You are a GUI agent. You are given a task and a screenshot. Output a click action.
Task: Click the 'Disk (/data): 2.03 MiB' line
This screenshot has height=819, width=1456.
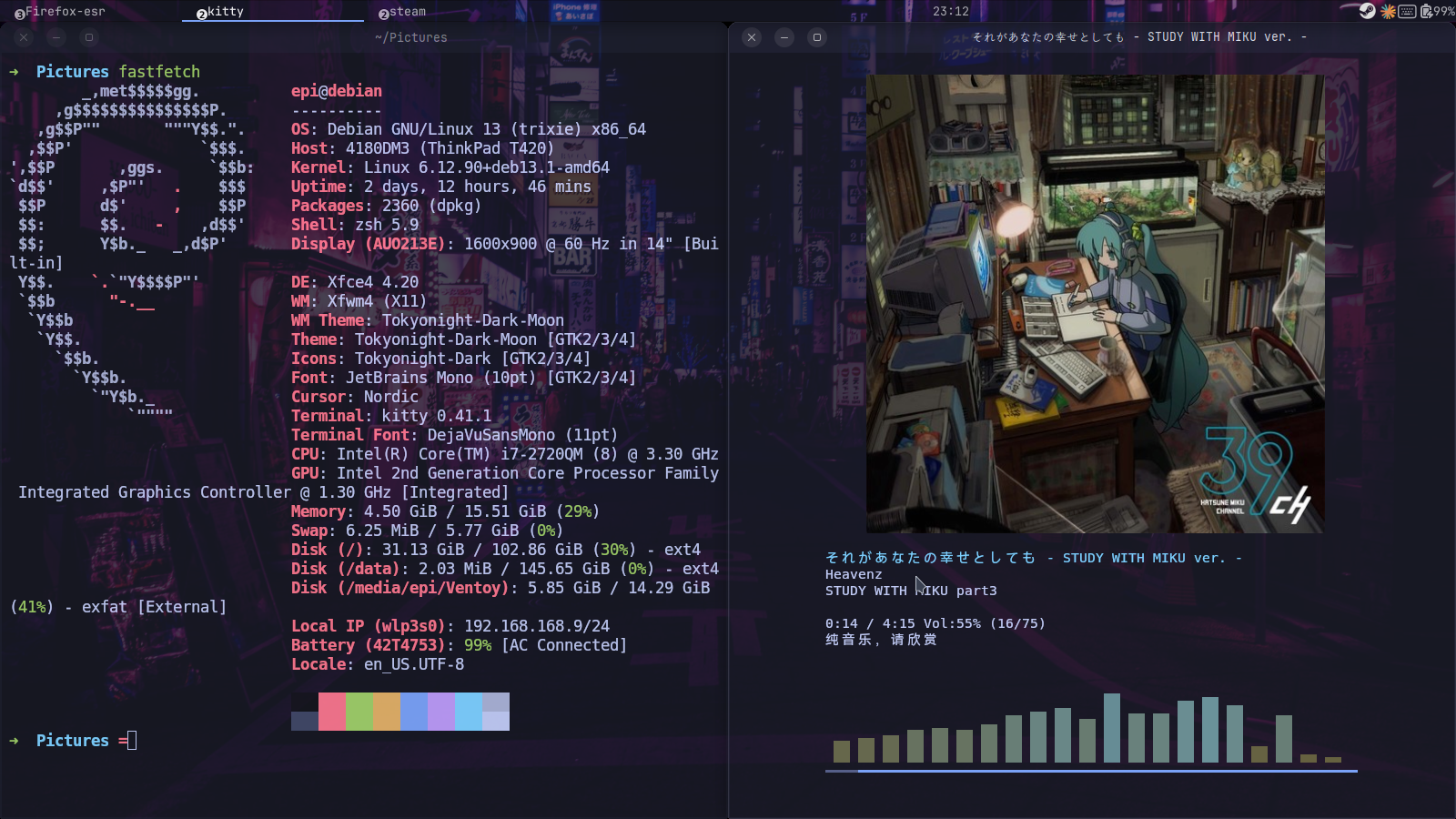tap(505, 569)
